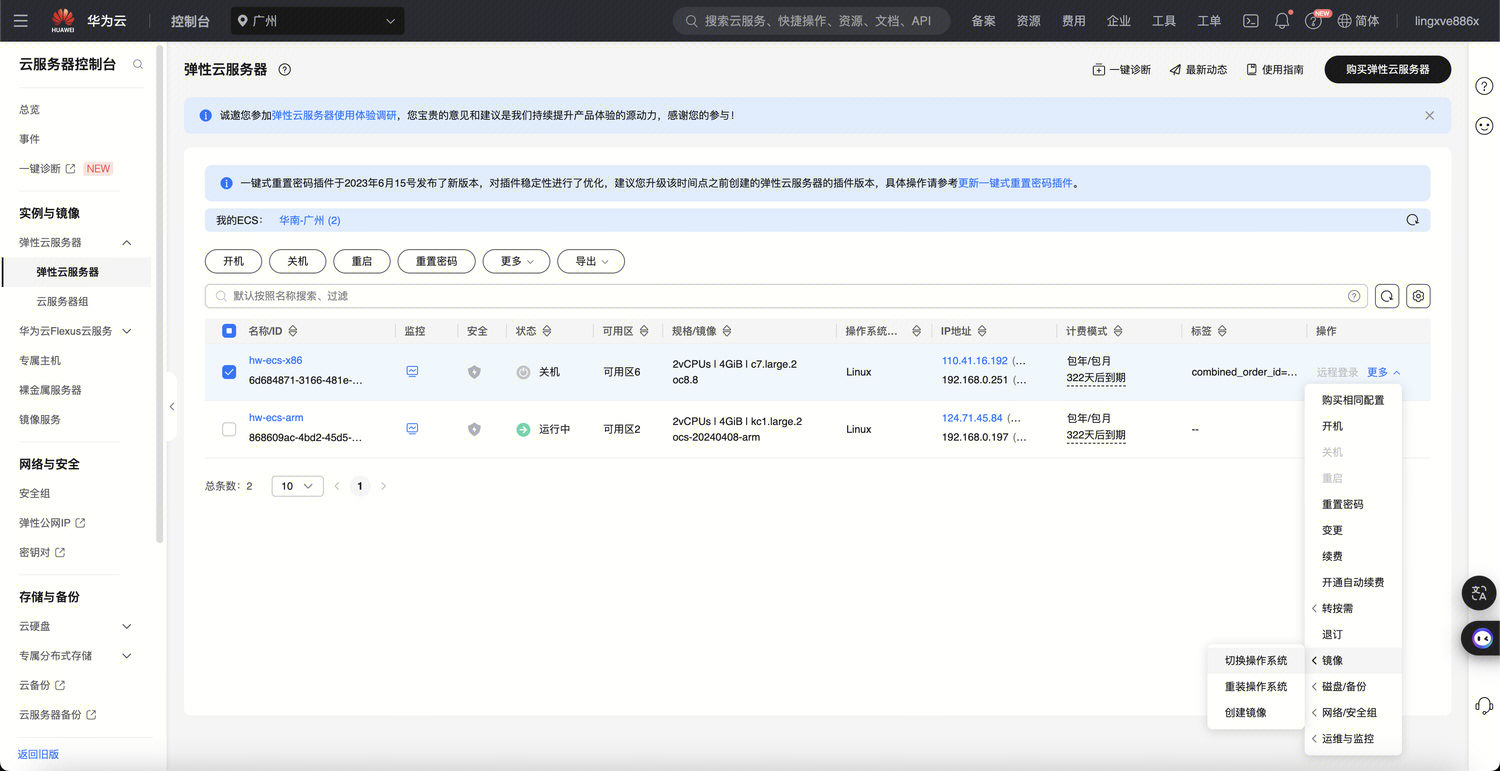Open customer service headset icon
This screenshot has width=1500, height=771.
[x=1484, y=706]
